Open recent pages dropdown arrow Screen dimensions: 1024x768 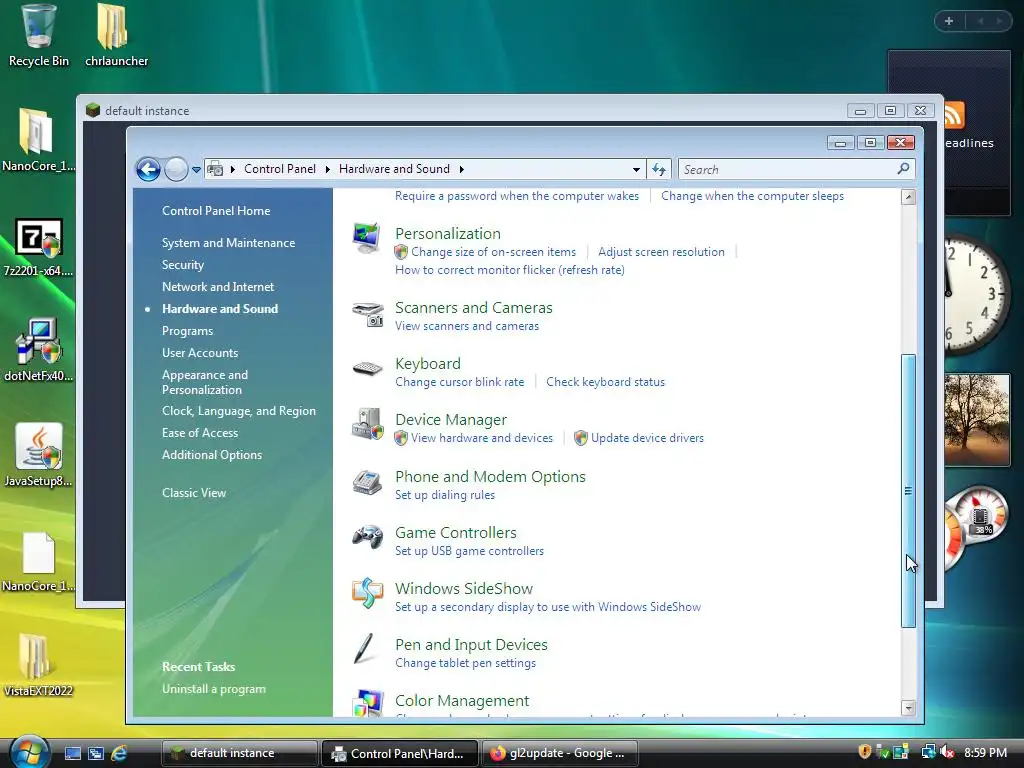coord(196,170)
